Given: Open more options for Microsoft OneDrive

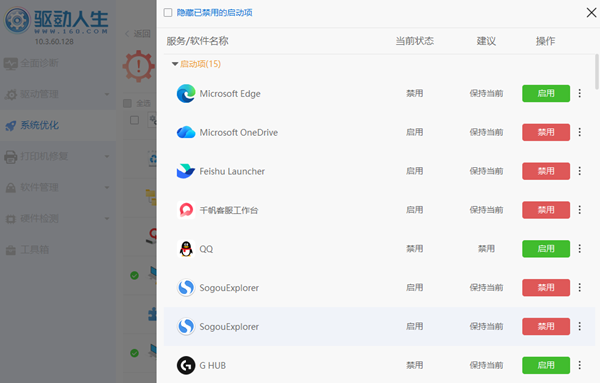Looking at the screenshot, I should (580, 132).
